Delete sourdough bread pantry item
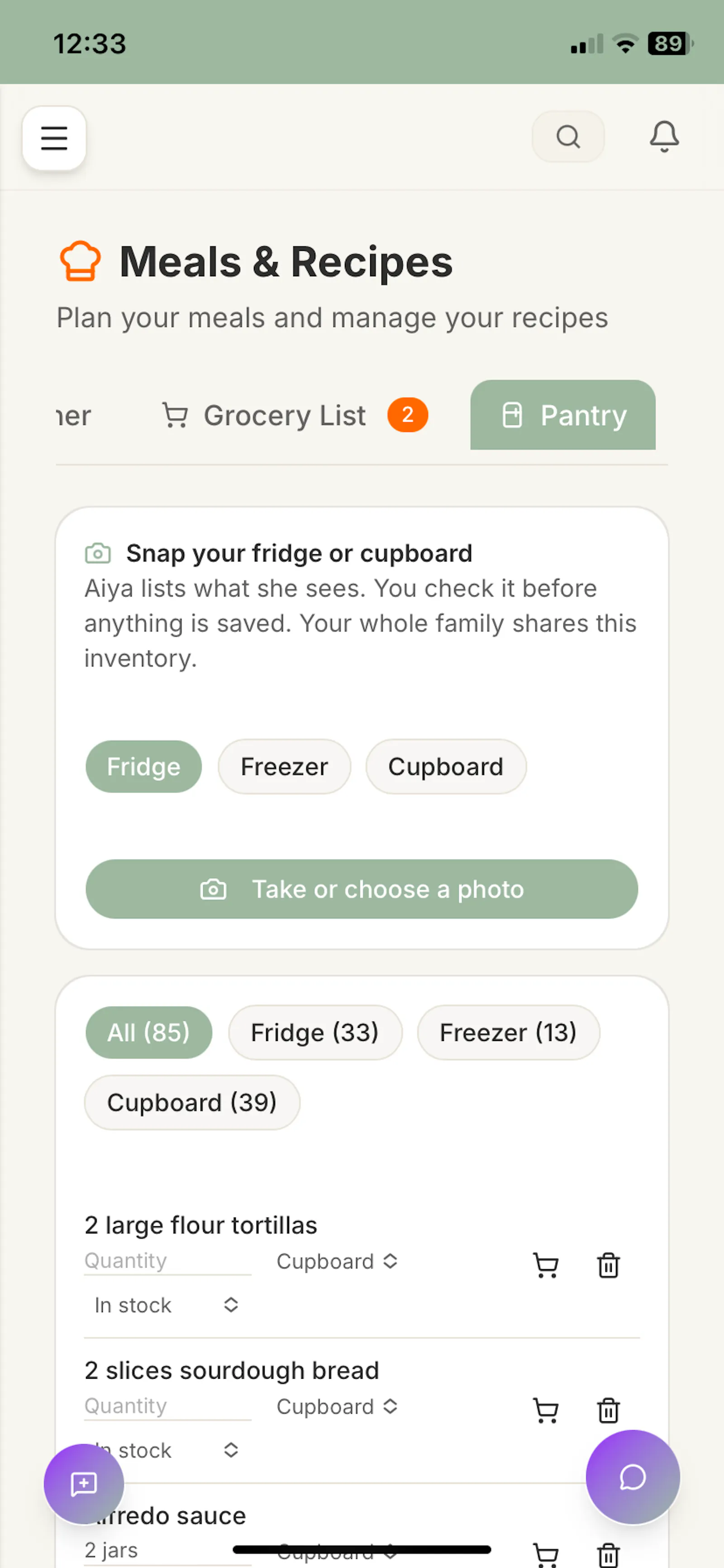 coord(608,1410)
